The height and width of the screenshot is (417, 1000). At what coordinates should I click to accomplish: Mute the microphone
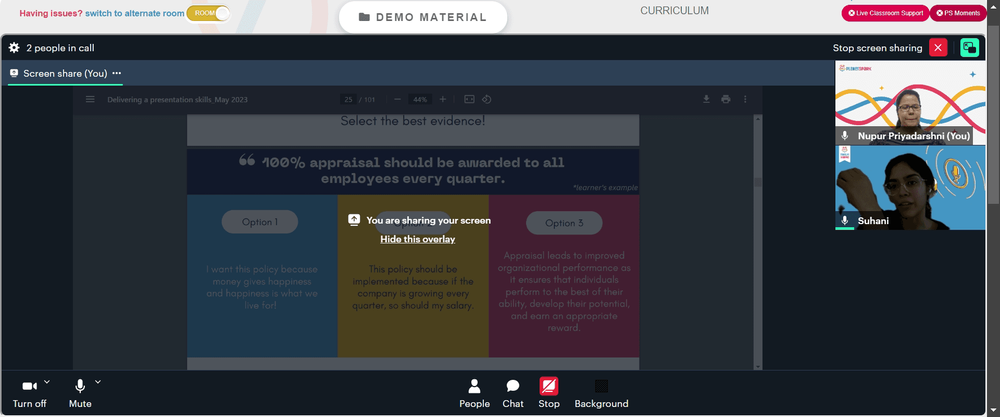click(80, 394)
